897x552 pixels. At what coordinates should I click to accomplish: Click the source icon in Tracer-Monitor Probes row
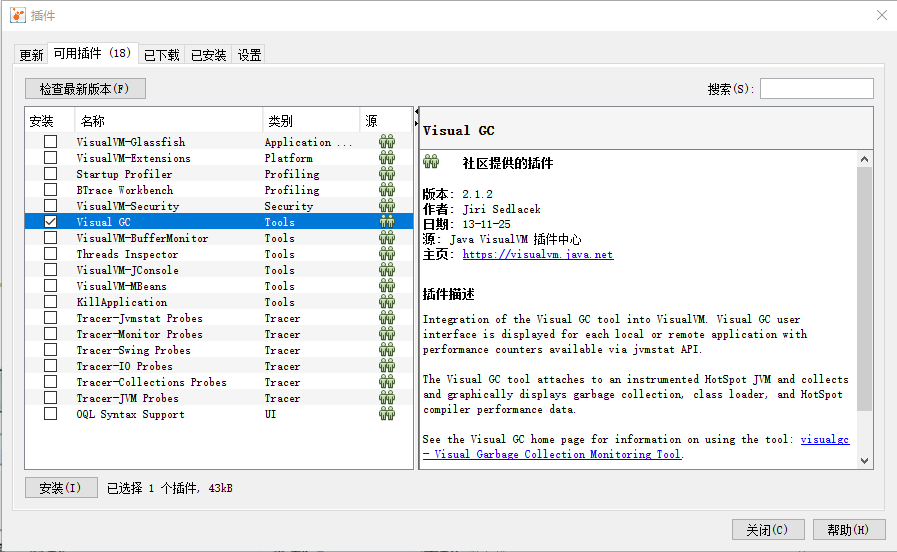pos(387,333)
